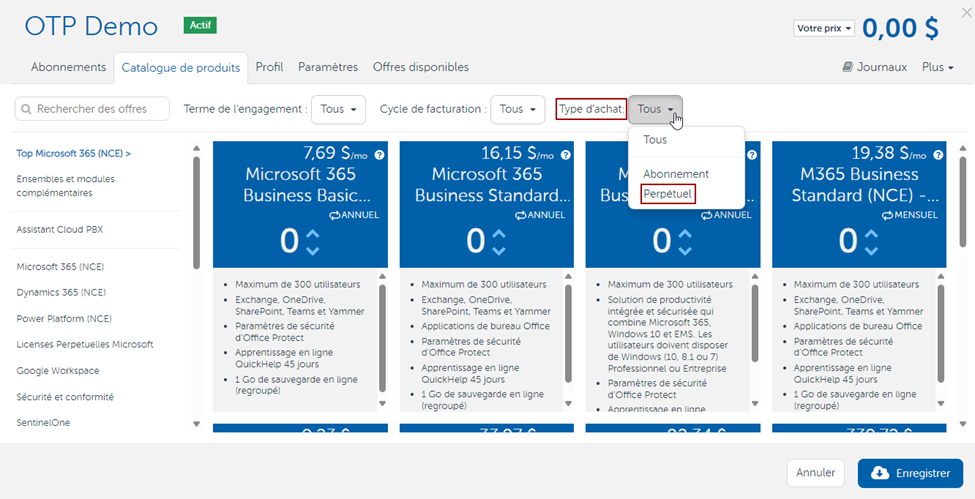Viewport: 975px width, 499px height.
Task: Focus the Rechercher des offres search field
Action: [92, 109]
